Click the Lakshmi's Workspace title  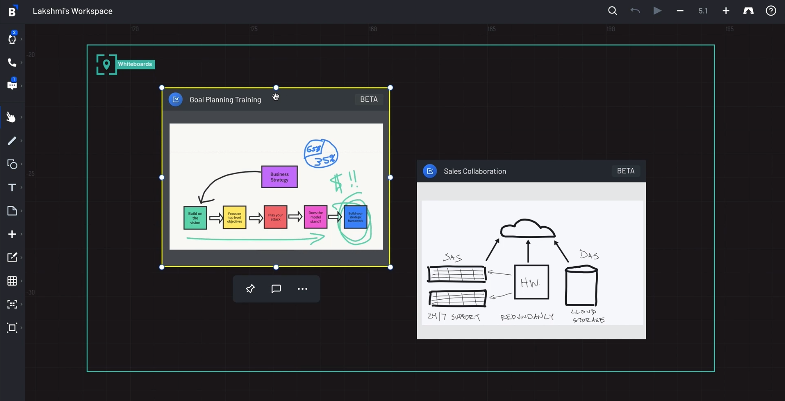pos(73,11)
